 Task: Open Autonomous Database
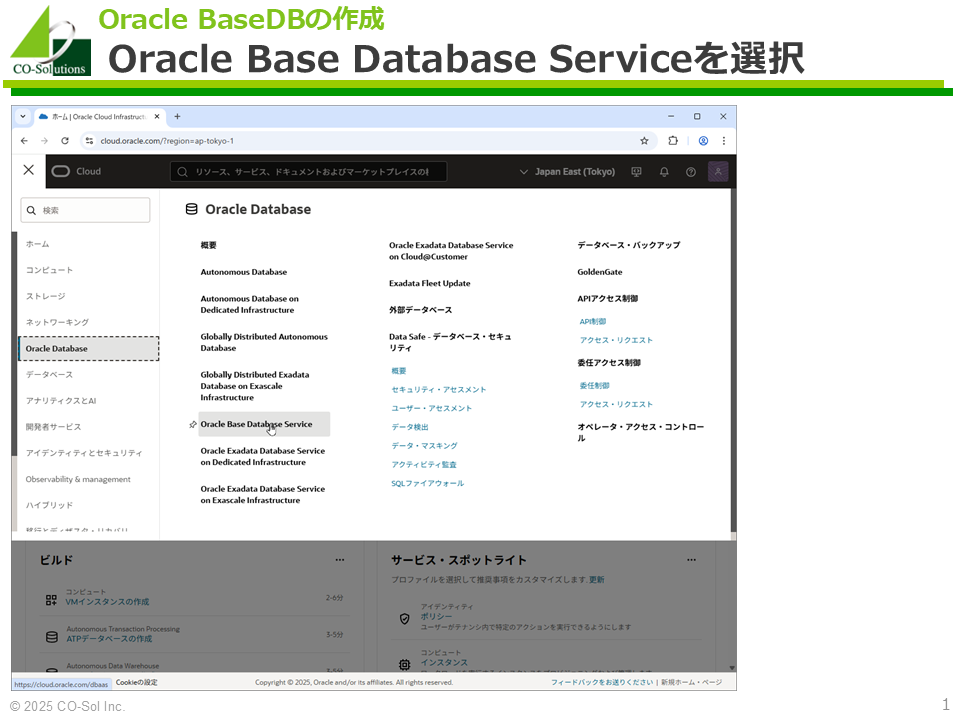point(244,272)
